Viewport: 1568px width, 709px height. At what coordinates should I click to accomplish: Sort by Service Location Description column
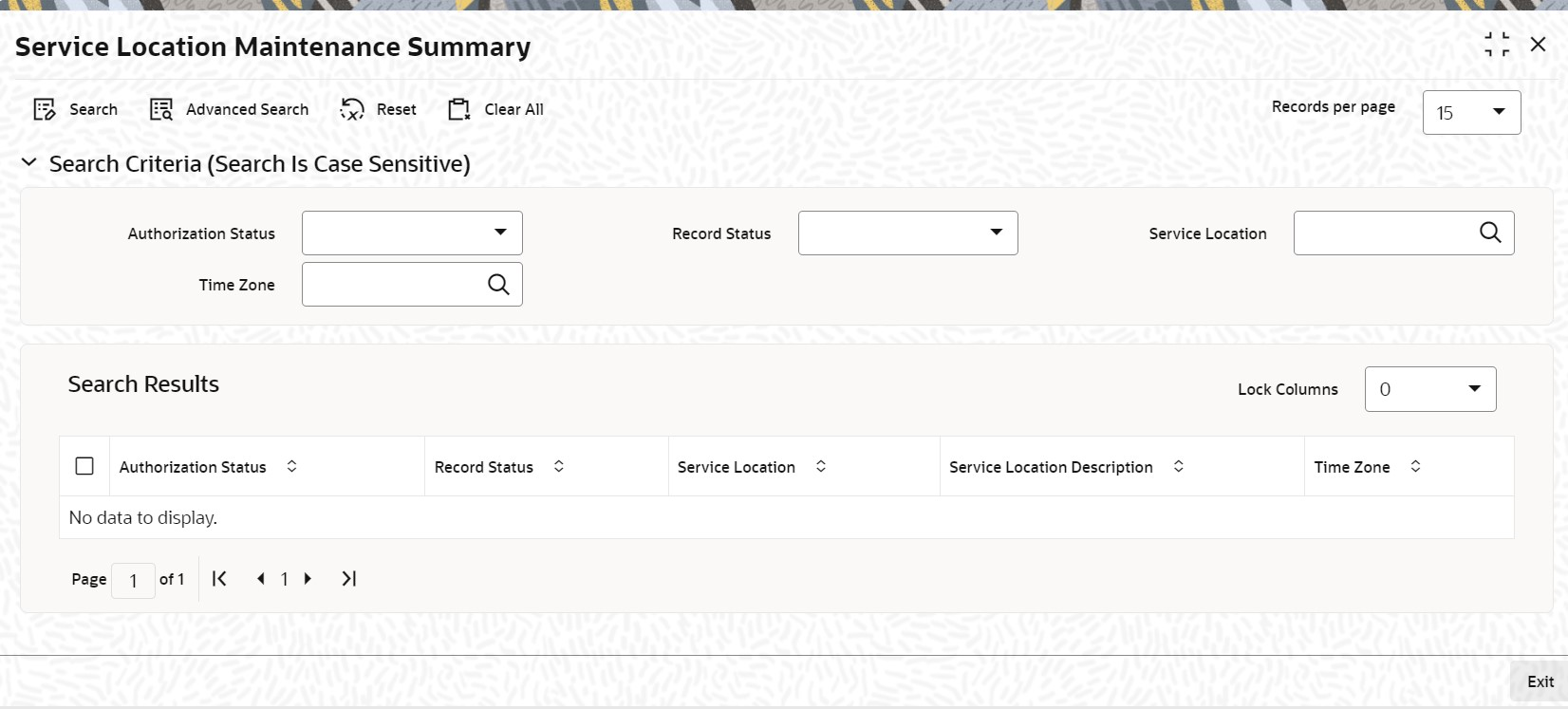[1179, 466]
